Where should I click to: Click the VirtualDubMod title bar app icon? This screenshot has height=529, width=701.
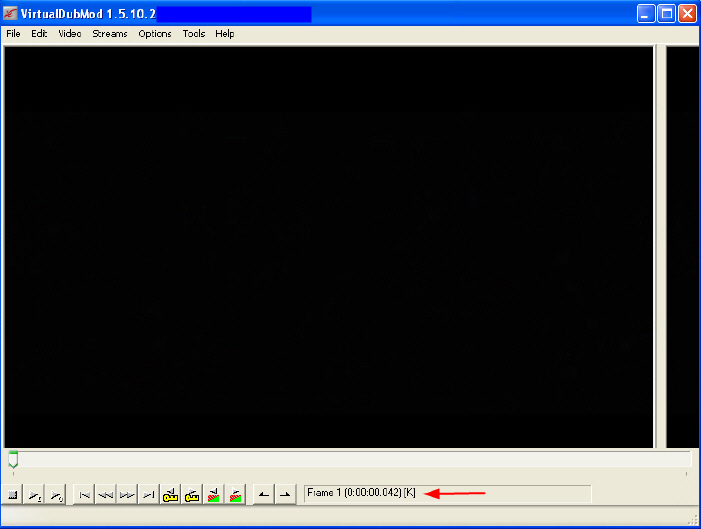[10, 14]
